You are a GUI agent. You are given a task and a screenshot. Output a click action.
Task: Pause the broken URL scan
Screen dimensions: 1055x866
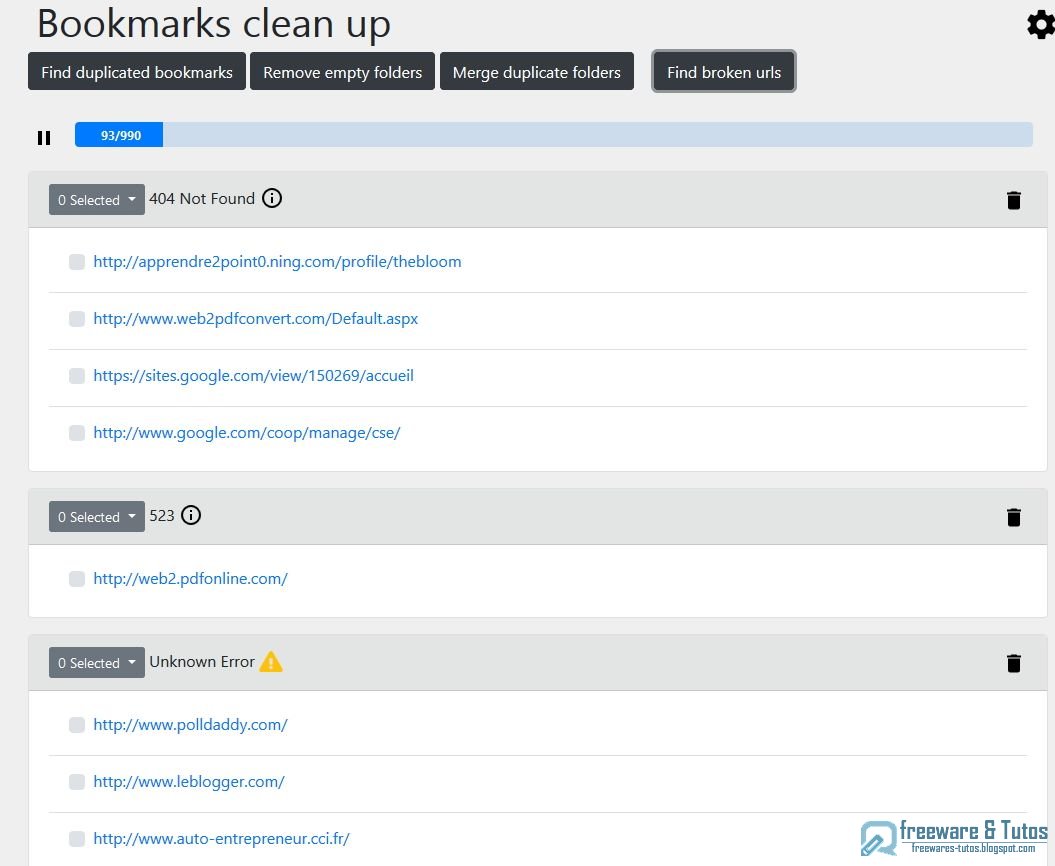click(44, 137)
